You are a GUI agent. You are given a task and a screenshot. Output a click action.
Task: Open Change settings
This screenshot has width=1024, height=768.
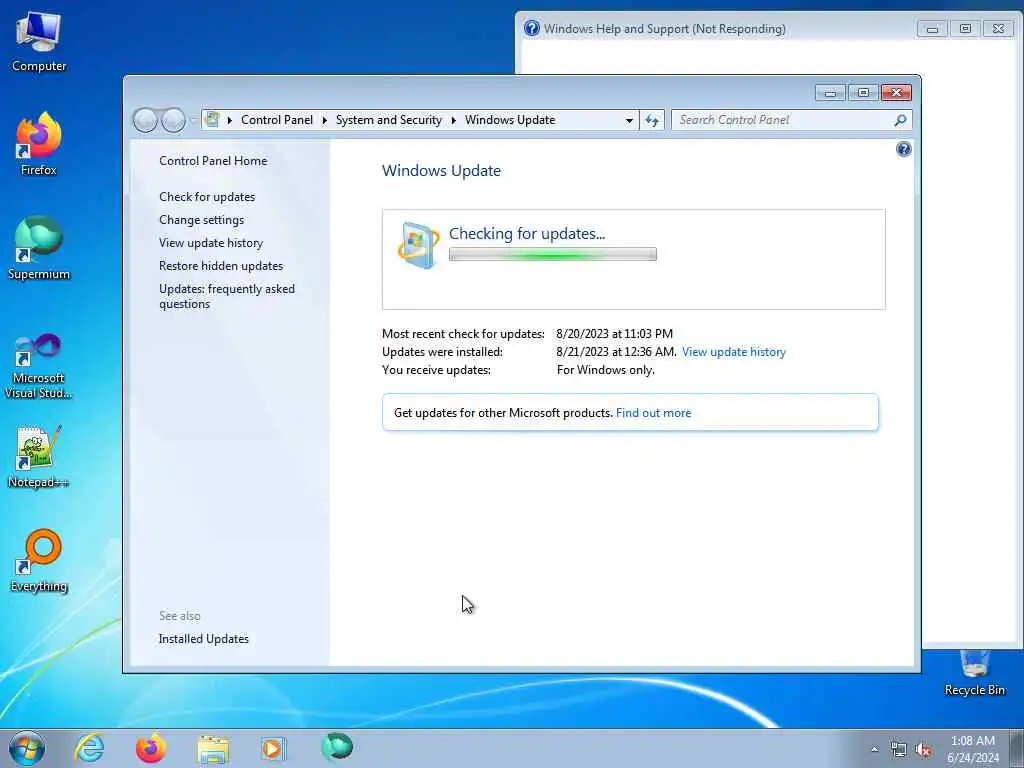201,220
